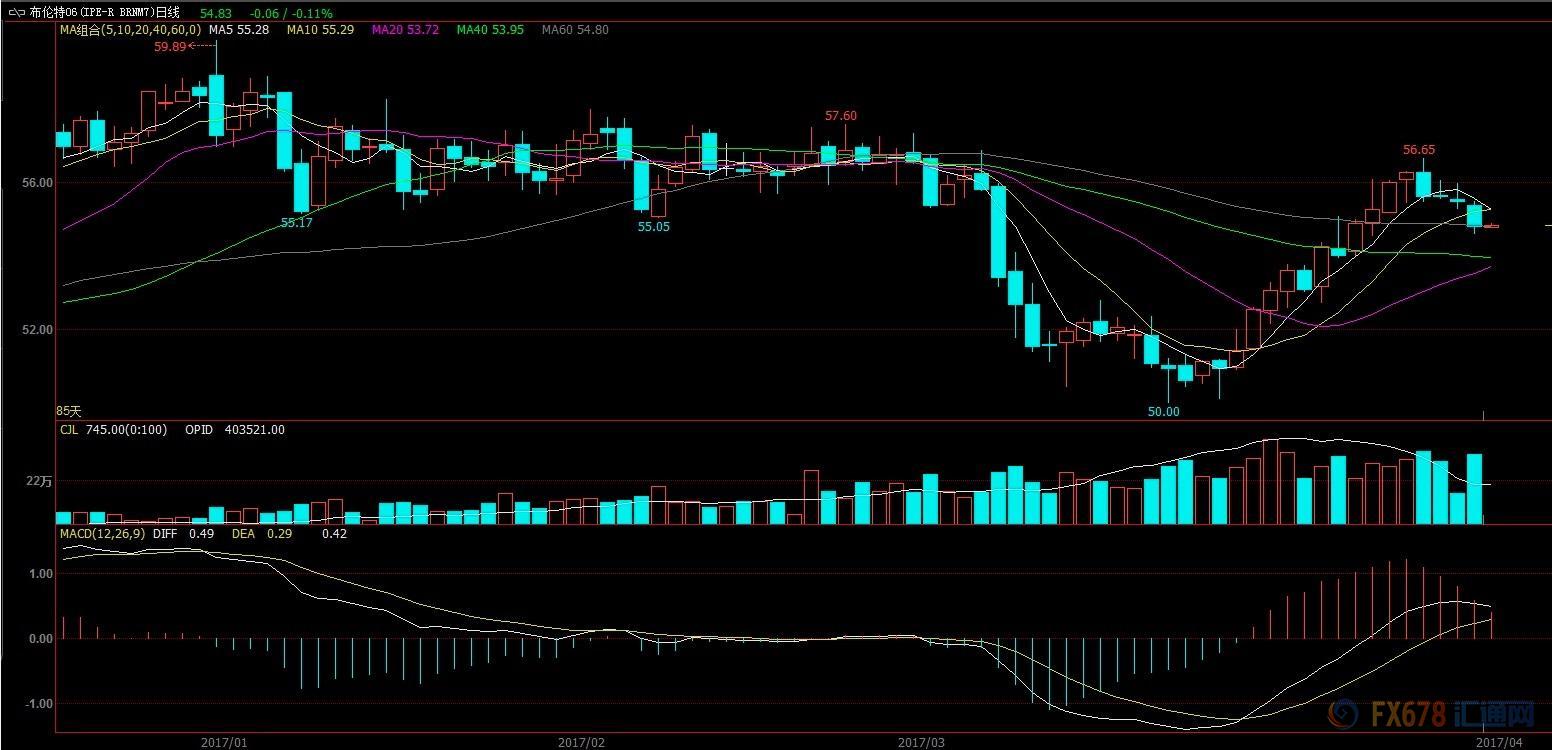The height and width of the screenshot is (750, 1552).
Task: Click the OPID 403521.00 open interest label
Action: (x=235, y=430)
